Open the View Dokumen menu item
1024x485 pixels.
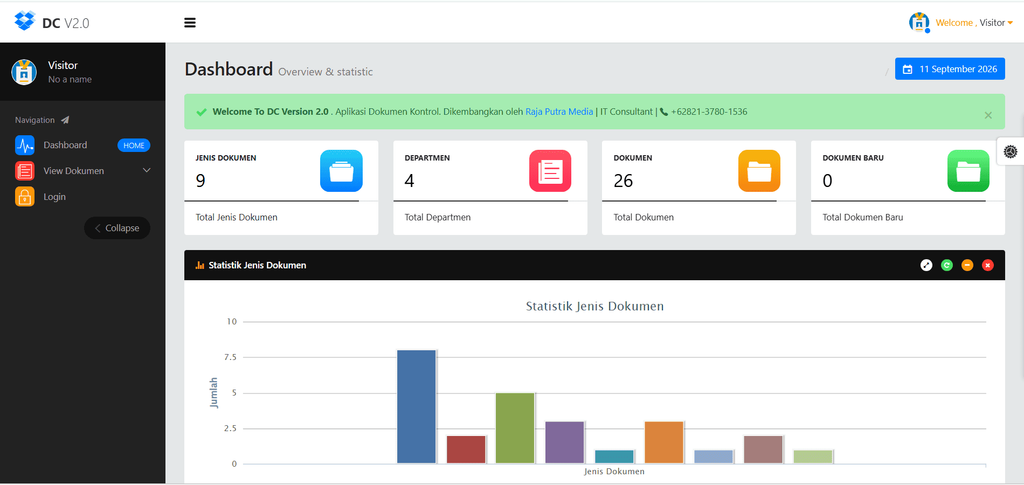pyautogui.click(x=74, y=171)
